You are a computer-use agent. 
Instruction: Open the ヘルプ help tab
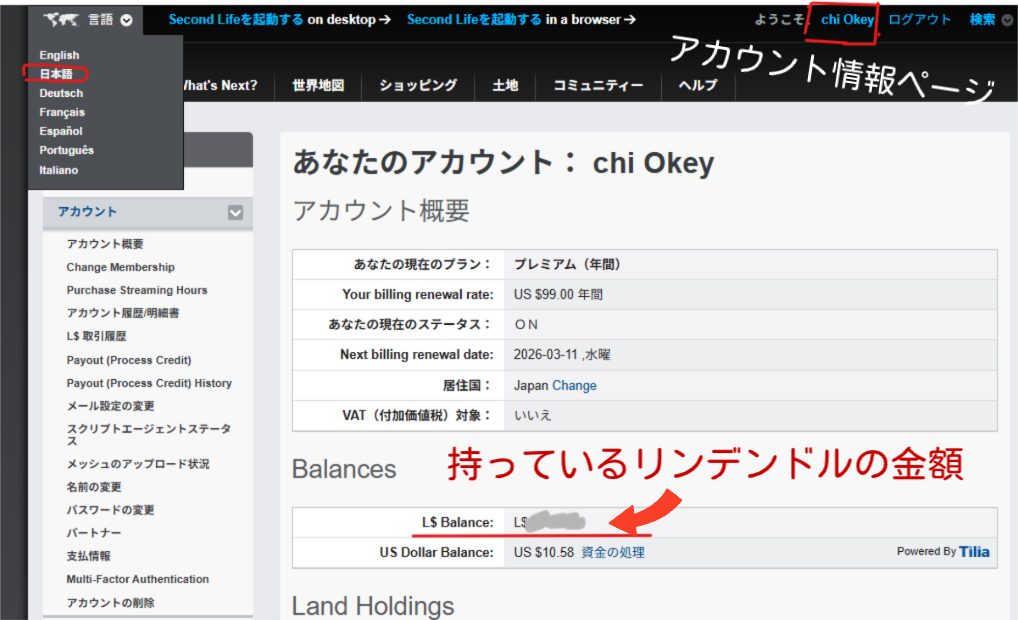tap(696, 87)
